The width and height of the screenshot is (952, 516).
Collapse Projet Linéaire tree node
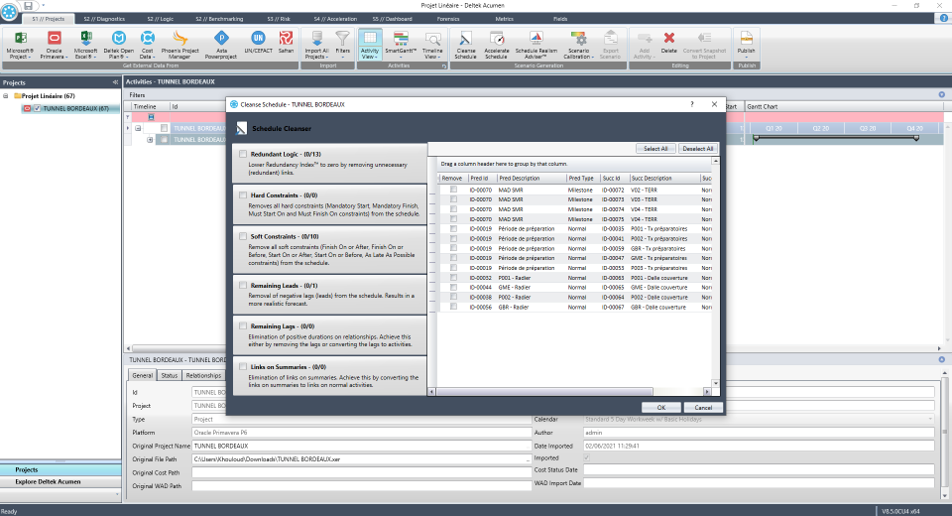(5, 96)
